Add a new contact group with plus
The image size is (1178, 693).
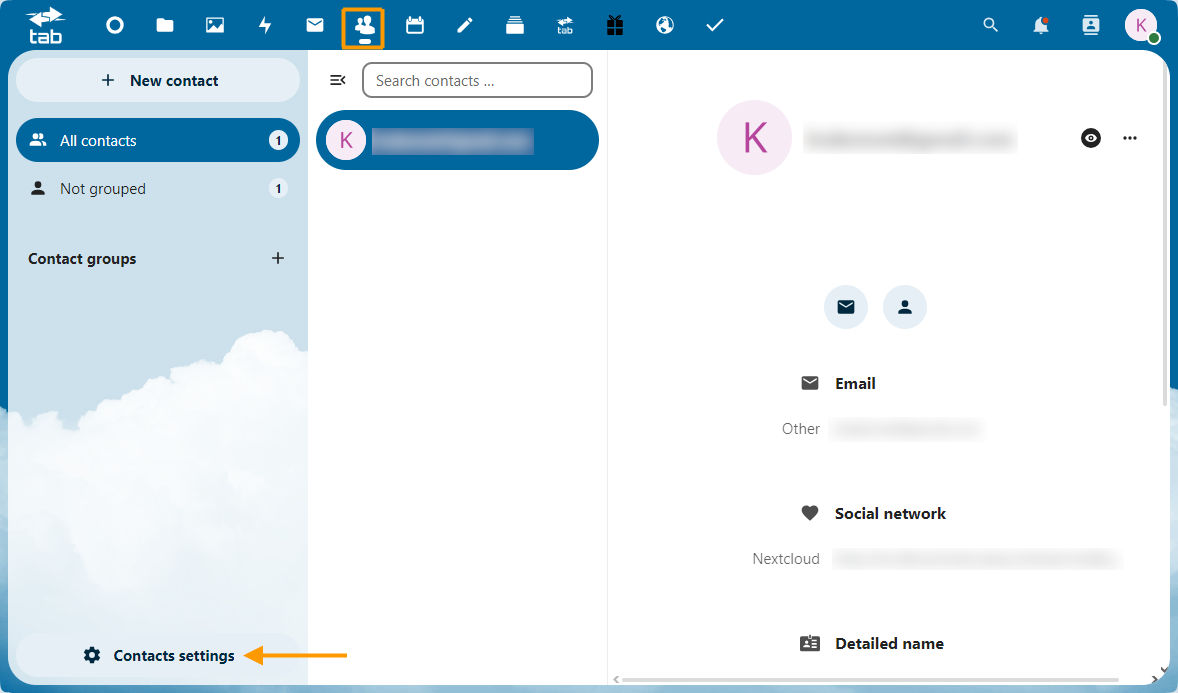(x=278, y=259)
